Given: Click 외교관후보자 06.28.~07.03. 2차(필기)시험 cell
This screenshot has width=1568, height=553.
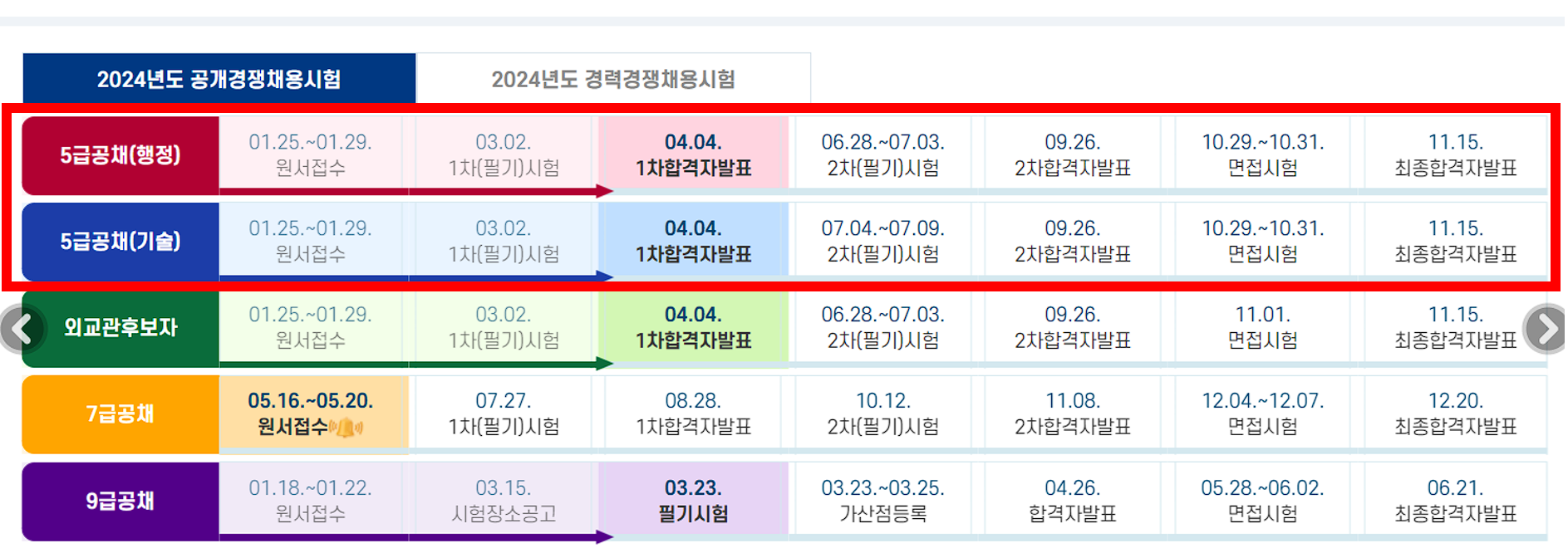Looking at the screenshot, I should pyautogui.click(x=883, y=327).
